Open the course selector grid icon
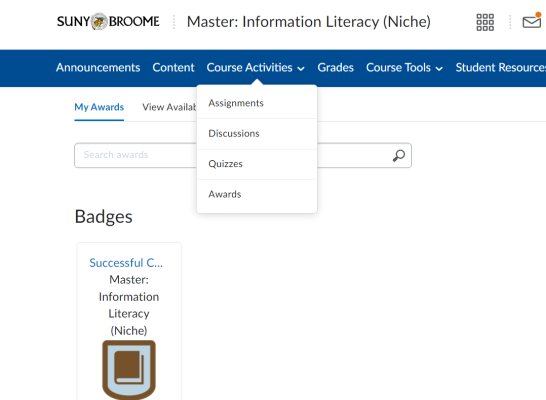Image resolution: width=546 pixels, height=400 pixels. 485,22
